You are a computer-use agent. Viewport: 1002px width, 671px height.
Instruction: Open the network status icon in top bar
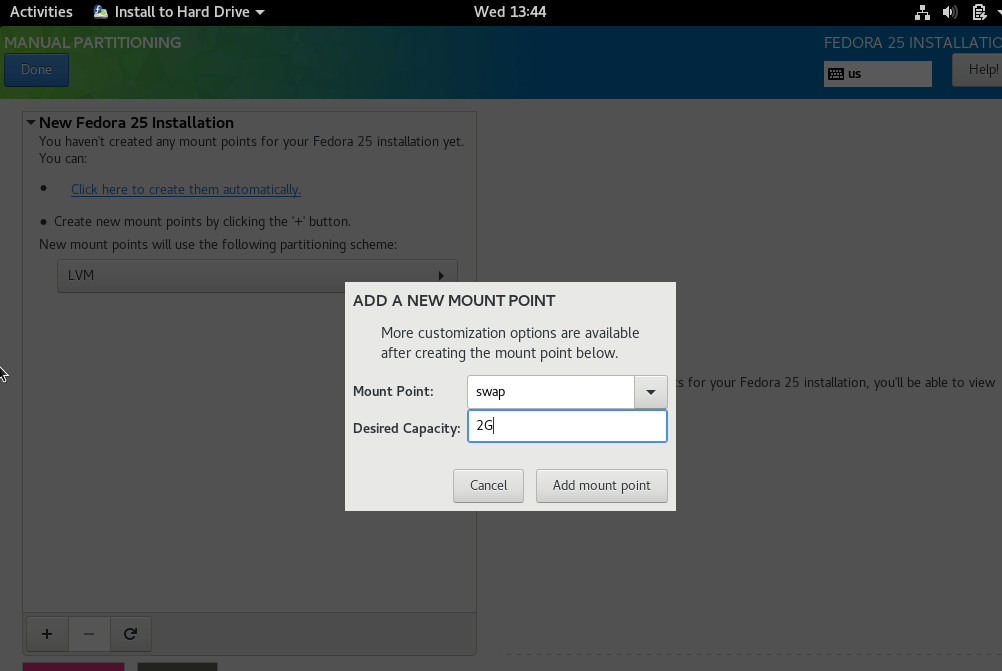click(922, 12)
